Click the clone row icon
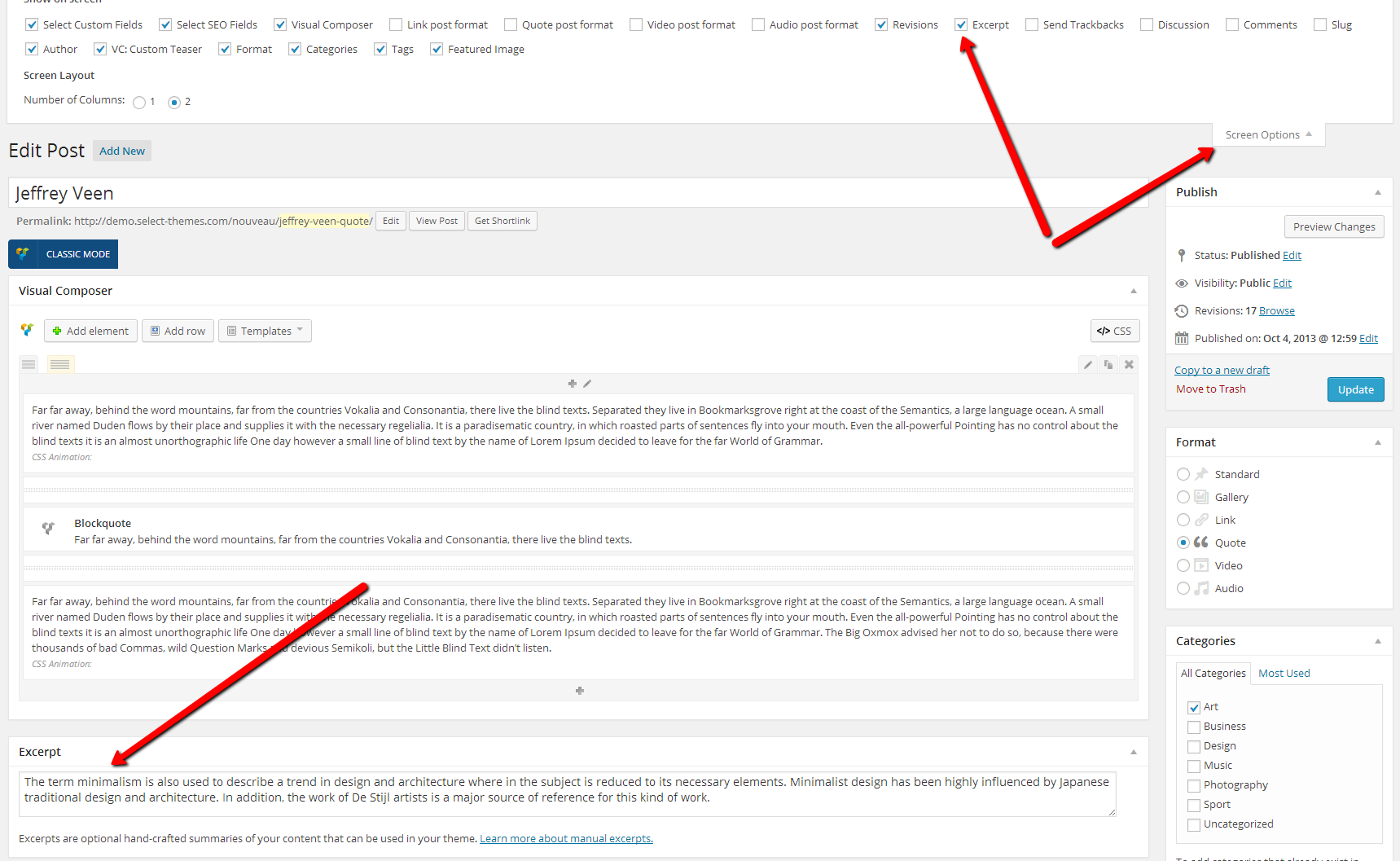The width and height of the screenshot is (1400, 861). [1108, 365]
